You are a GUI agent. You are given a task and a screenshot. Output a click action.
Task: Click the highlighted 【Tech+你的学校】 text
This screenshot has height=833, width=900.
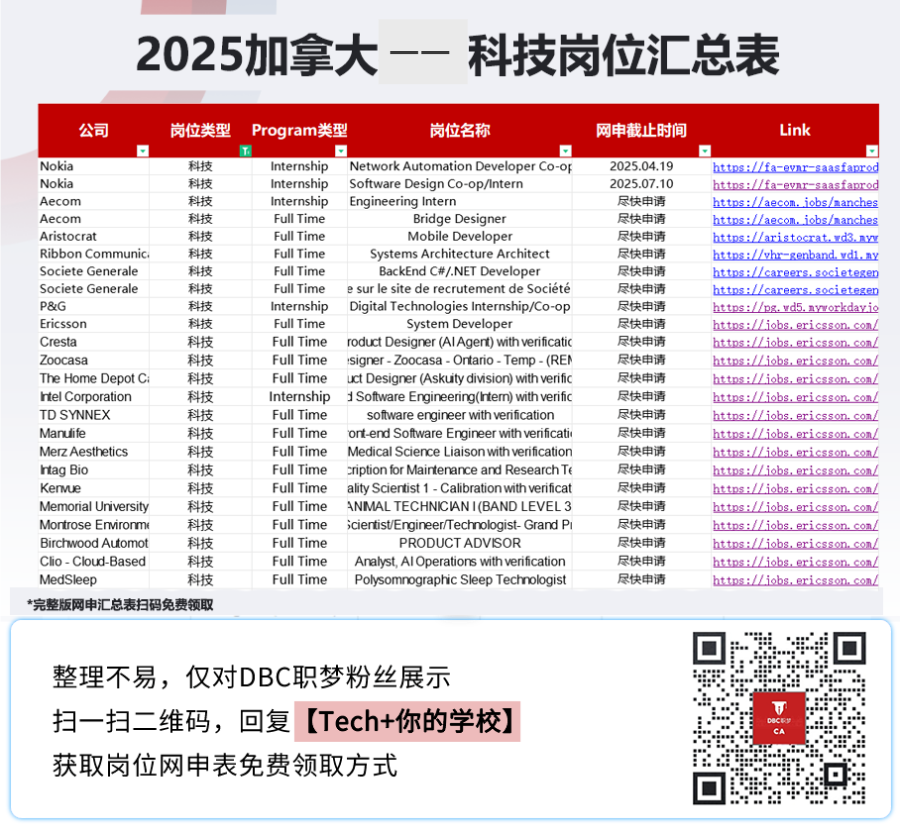[x=408, y=721]
